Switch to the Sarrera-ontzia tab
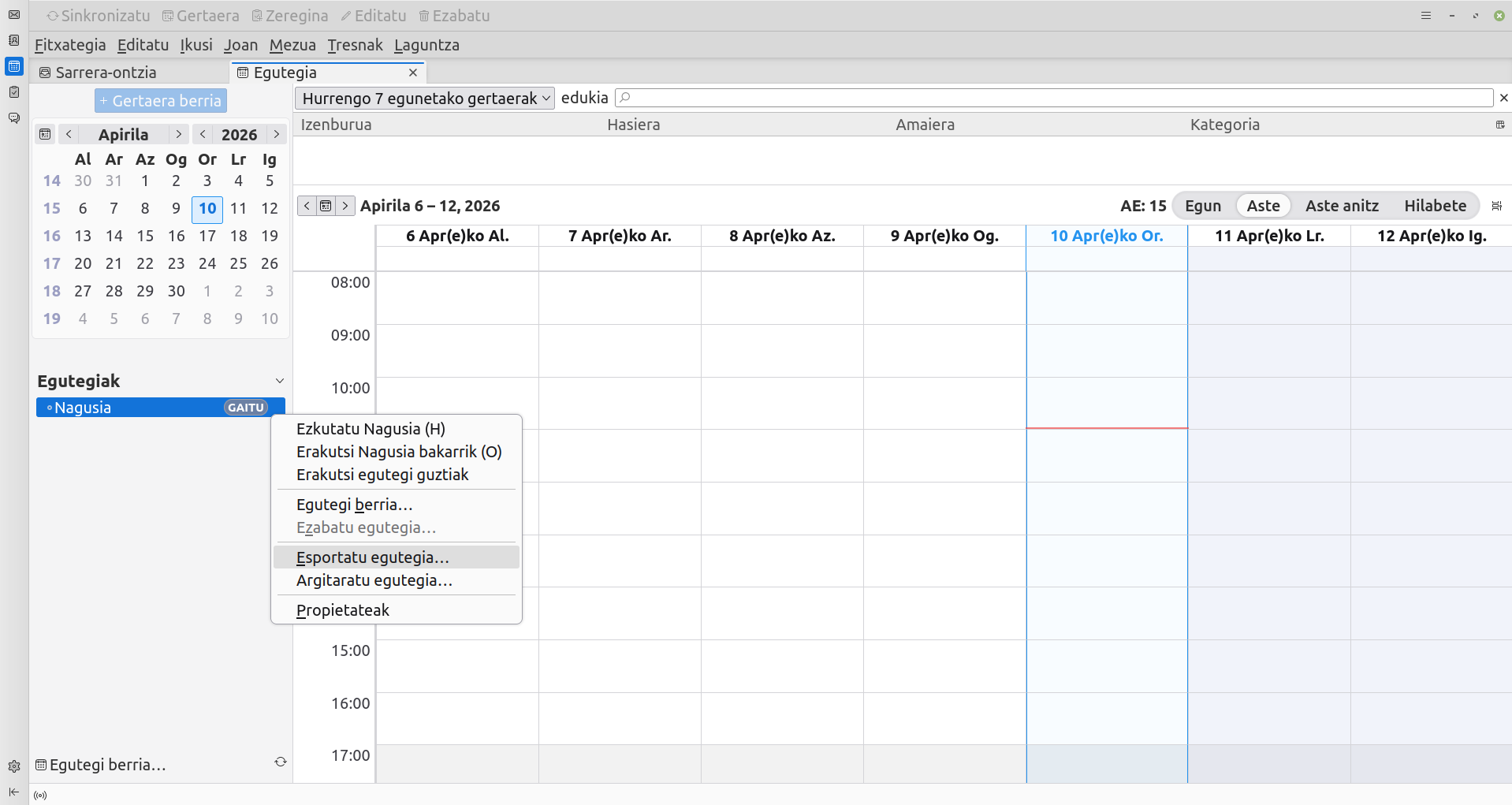The width and height of the screenshot is (1512, 805). [x=106, y=73]
